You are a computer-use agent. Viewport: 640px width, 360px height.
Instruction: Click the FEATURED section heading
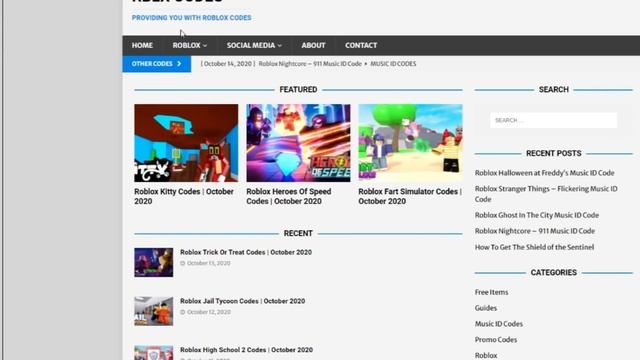pyautogui.click(x=298, y=89)
